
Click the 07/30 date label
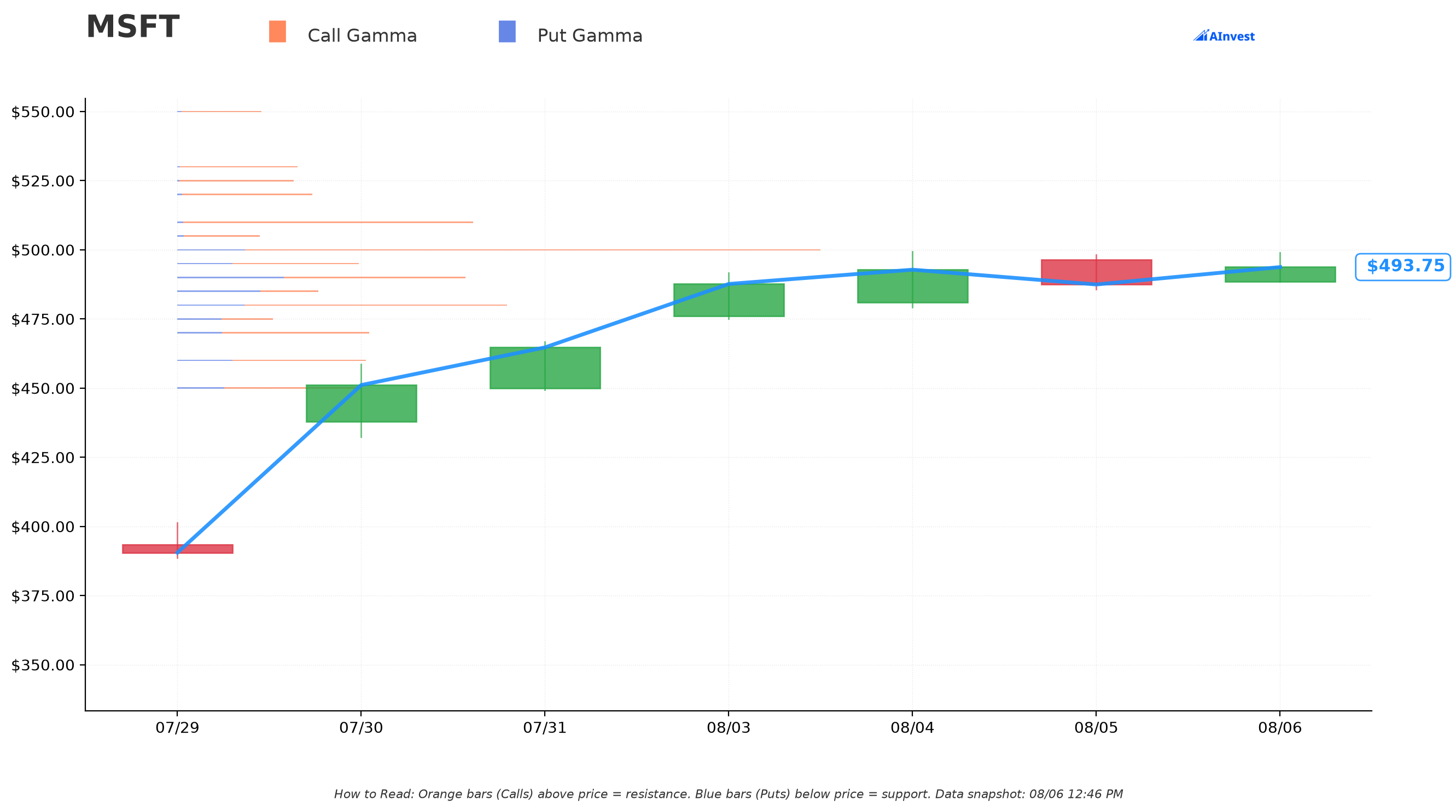[361, 728]
